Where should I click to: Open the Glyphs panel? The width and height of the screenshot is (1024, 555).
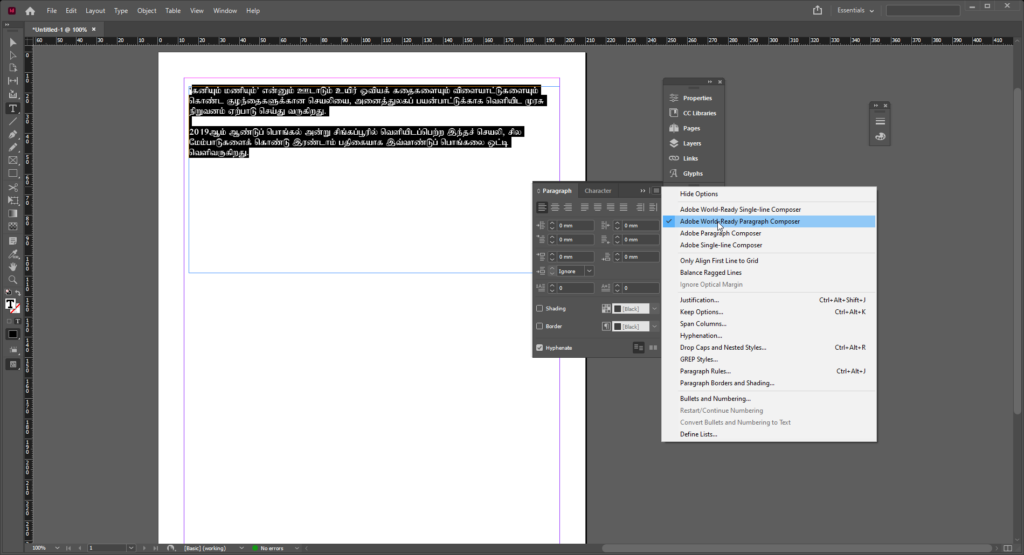tap(693, 173)
